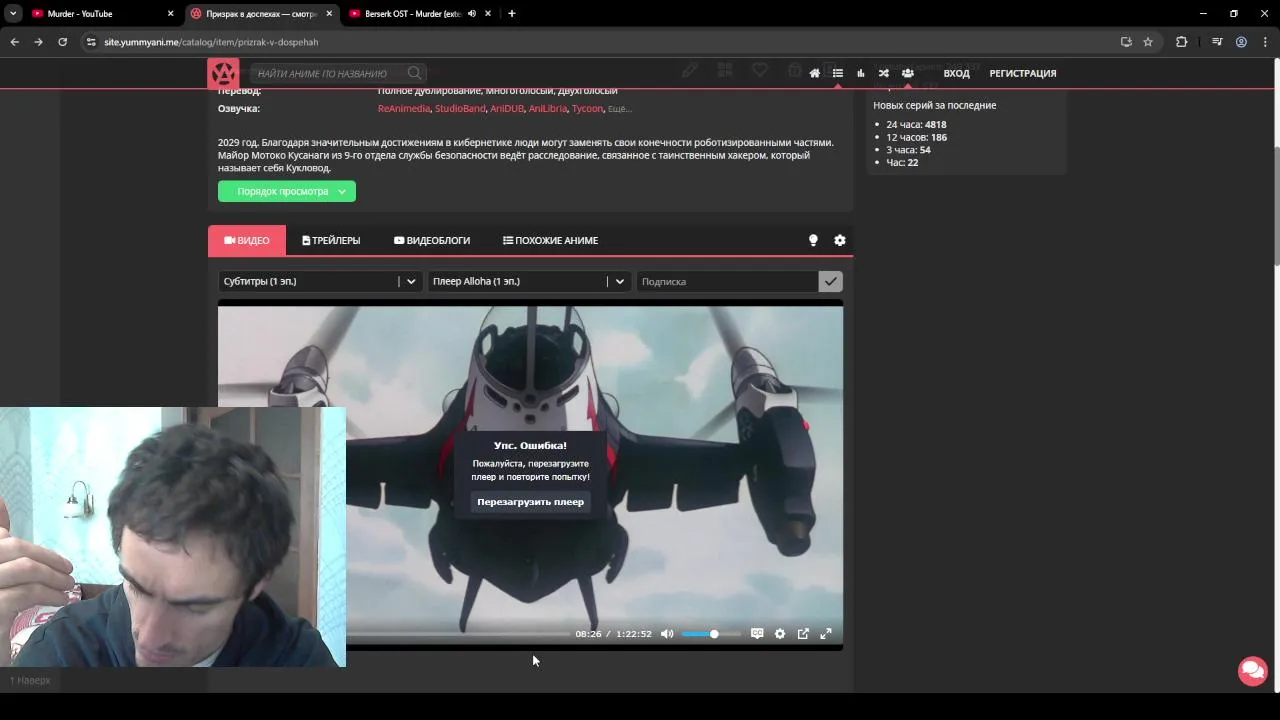Open the new tab plus button
This screenshot has height=720, width=1280.
[x=512, y=14]
